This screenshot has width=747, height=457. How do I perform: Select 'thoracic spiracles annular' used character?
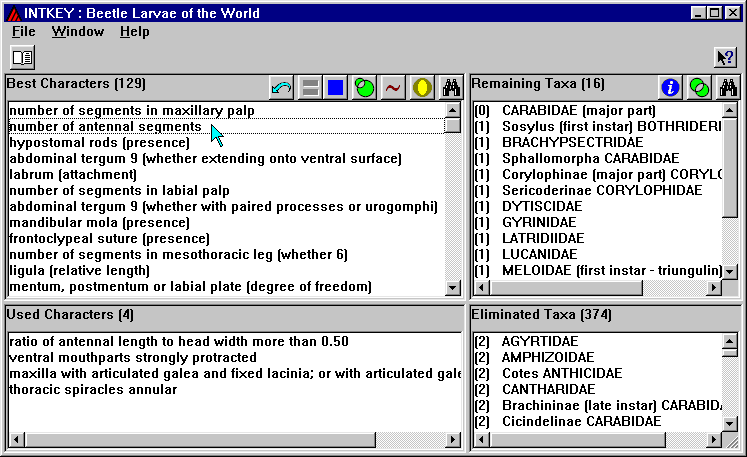coord(91,389)
